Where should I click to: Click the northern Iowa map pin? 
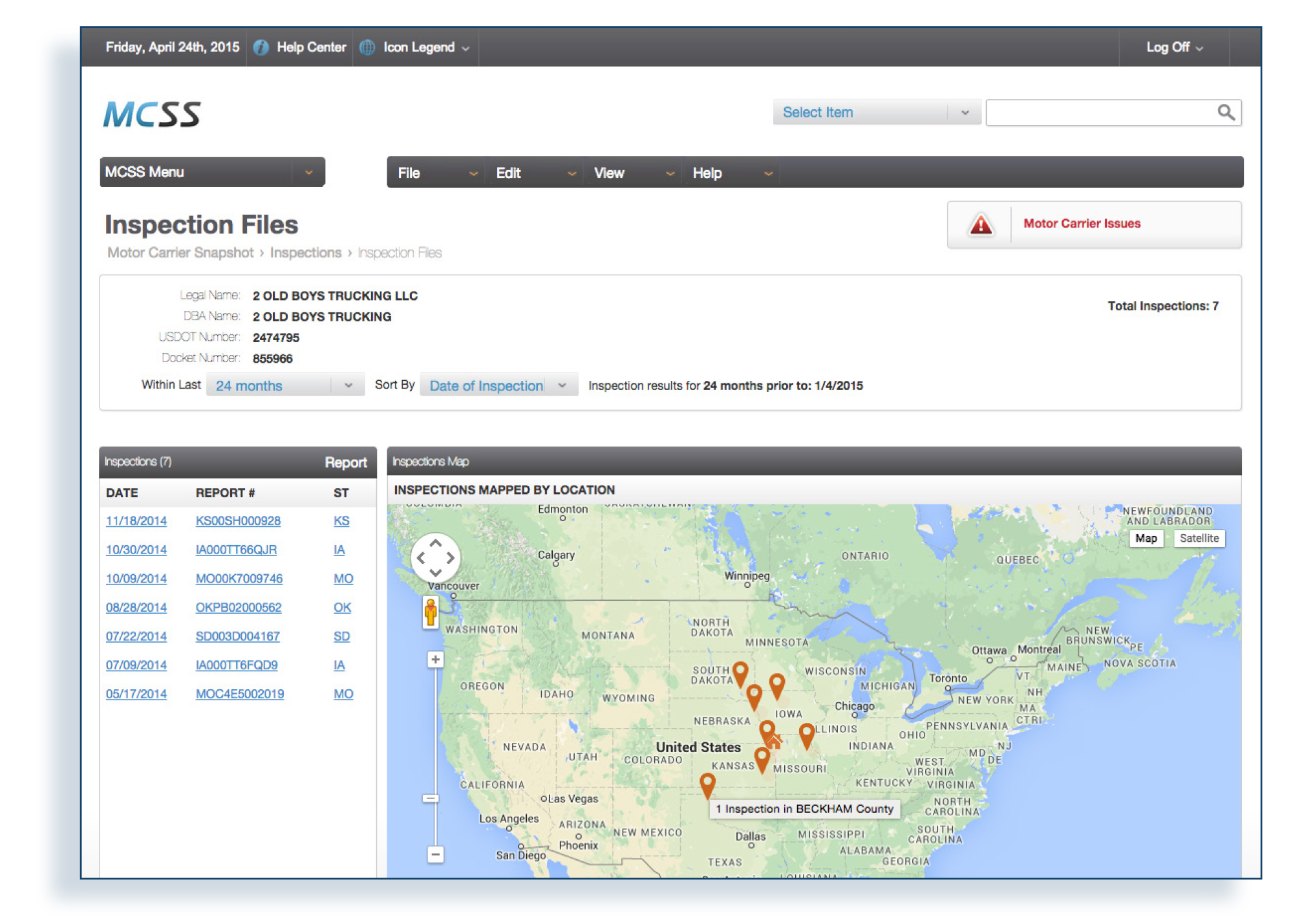point(777,686)
